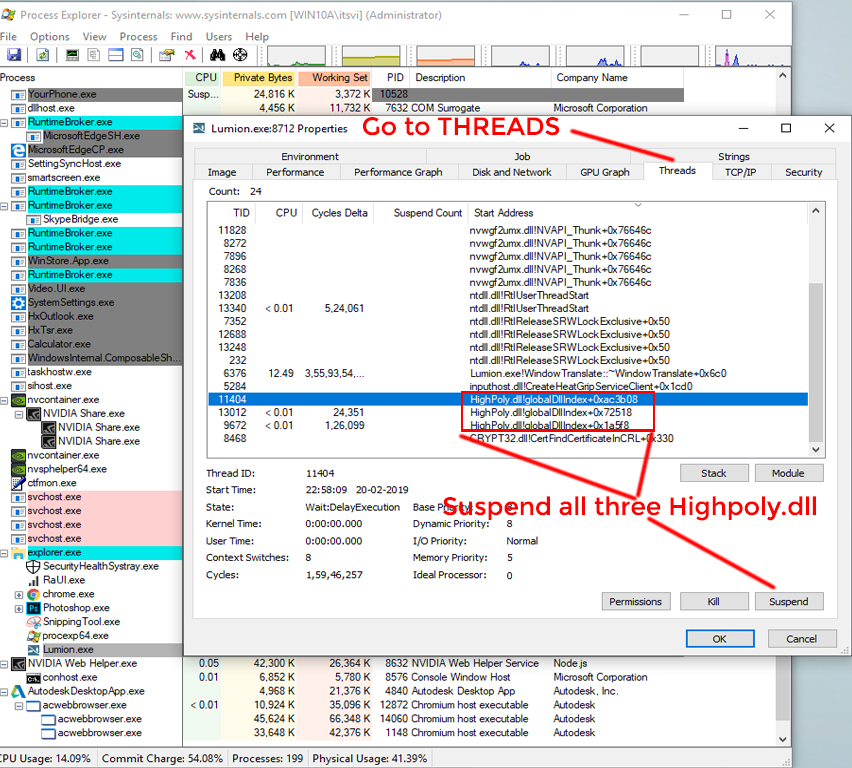
Task: Switch to the Environment tab
Action: coord(310,157)
